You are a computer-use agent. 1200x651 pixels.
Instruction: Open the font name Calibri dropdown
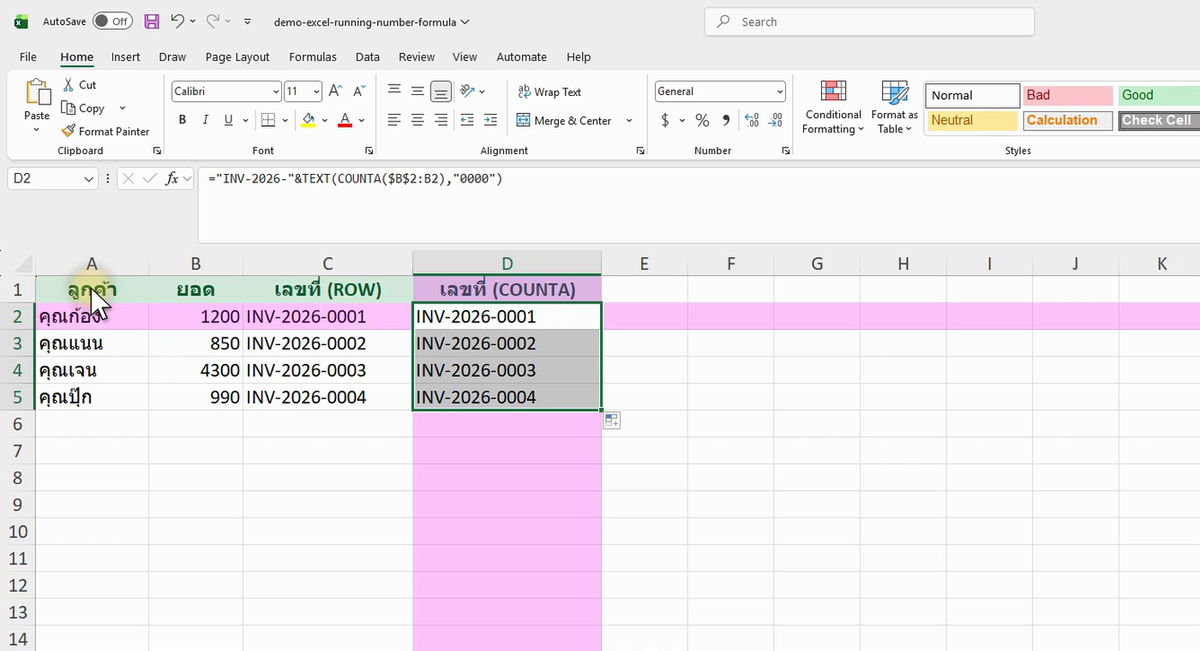tap(276, 91)
